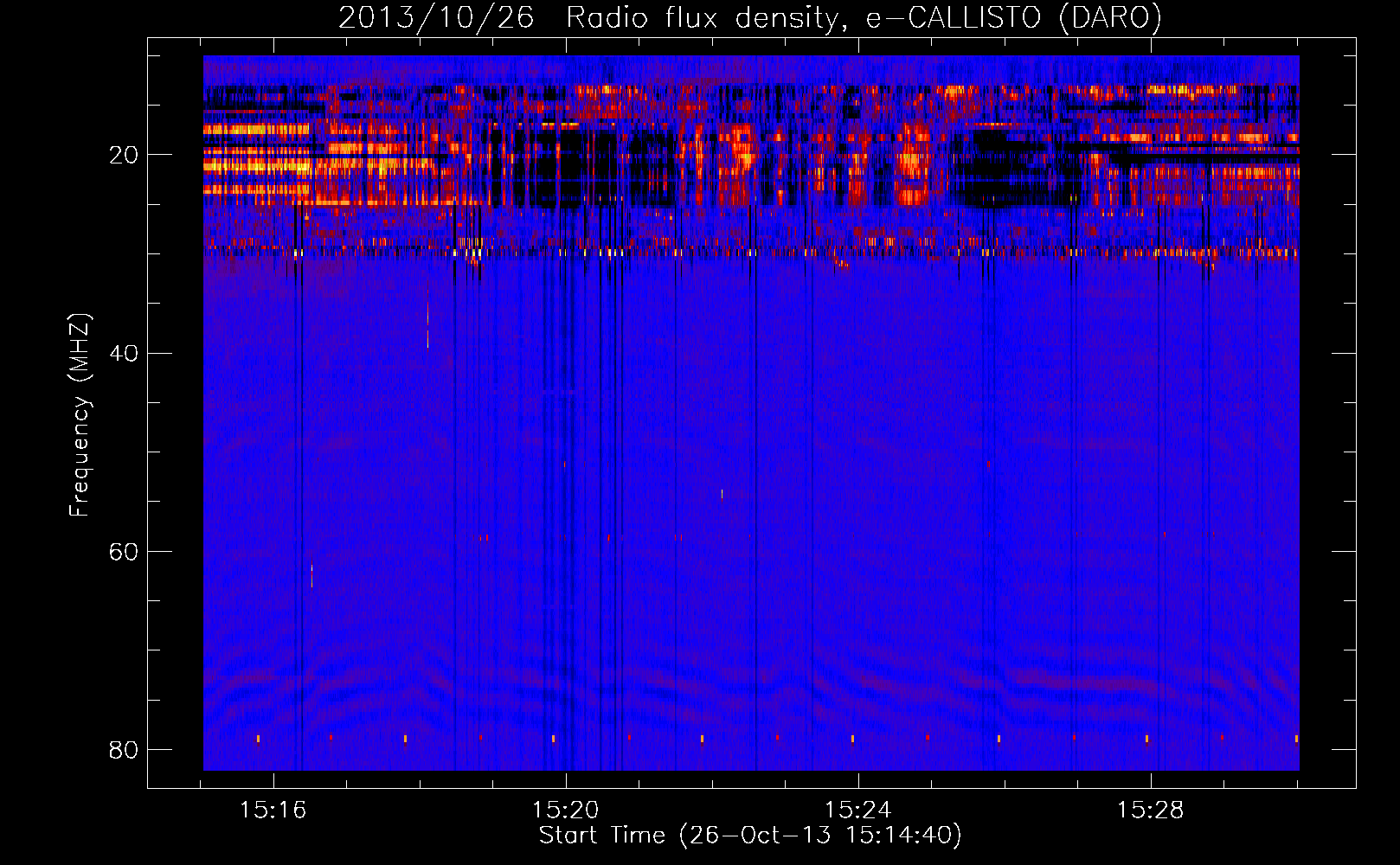Click the 40 frequency tick label

[x=124, y=354]
